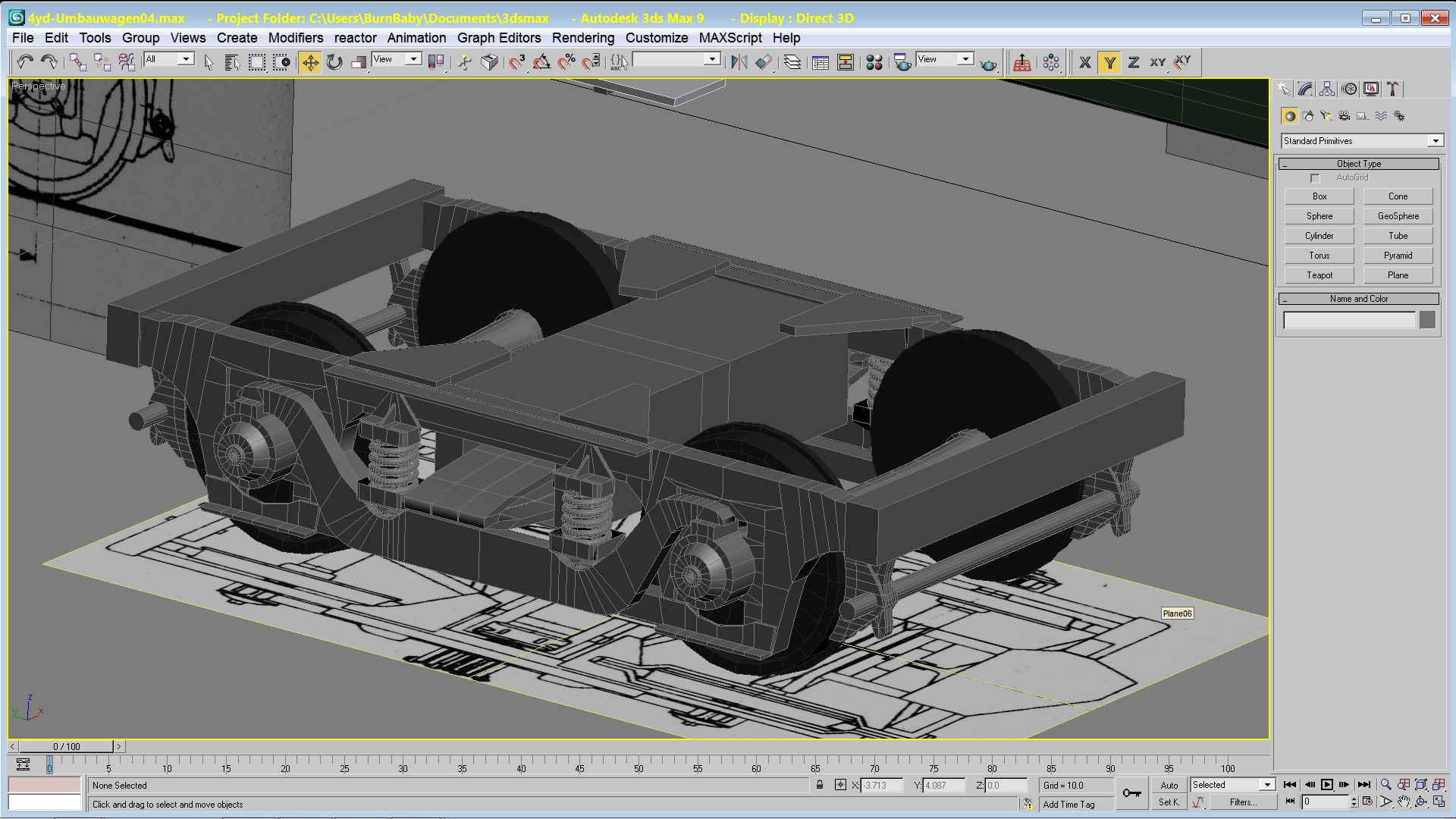Screen dimensions: 1456x819
Task: Toggle the selection lock icon
Action: pos(820,786)
